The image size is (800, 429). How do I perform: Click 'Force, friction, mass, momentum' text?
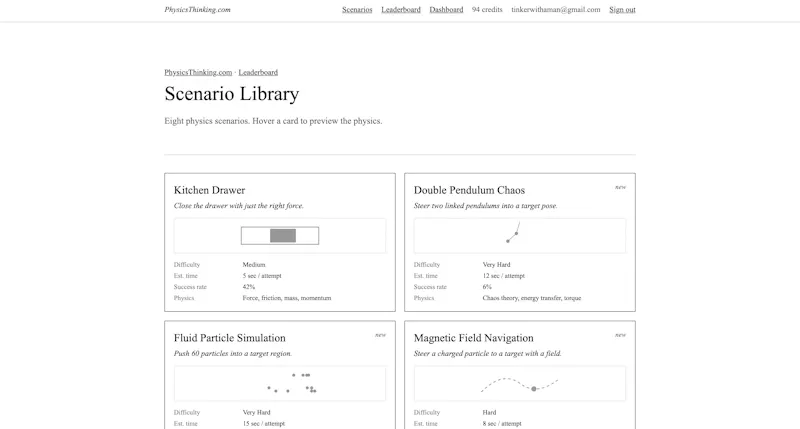tap(287, 298)
